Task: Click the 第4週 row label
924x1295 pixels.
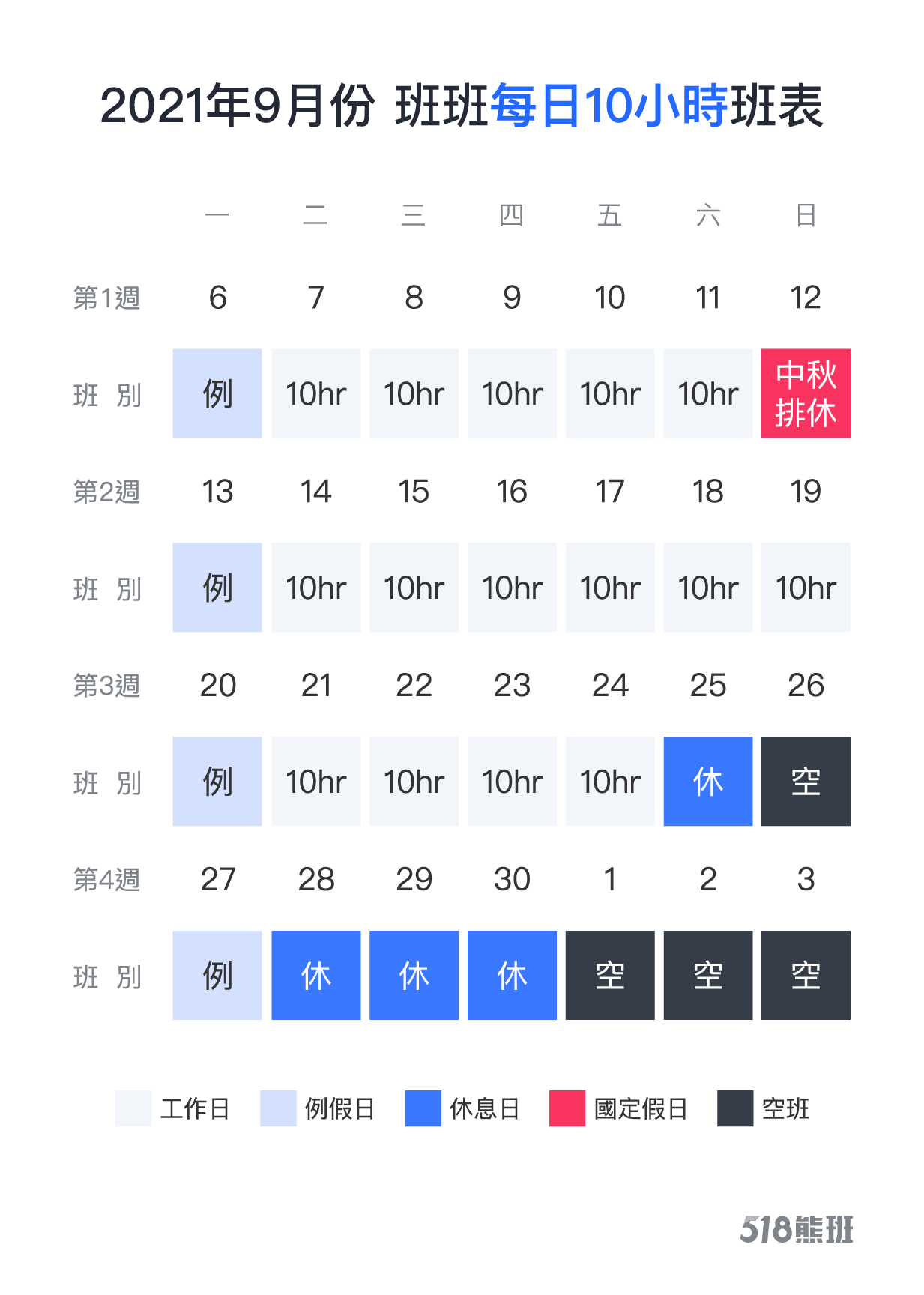Action: point(106,879)
